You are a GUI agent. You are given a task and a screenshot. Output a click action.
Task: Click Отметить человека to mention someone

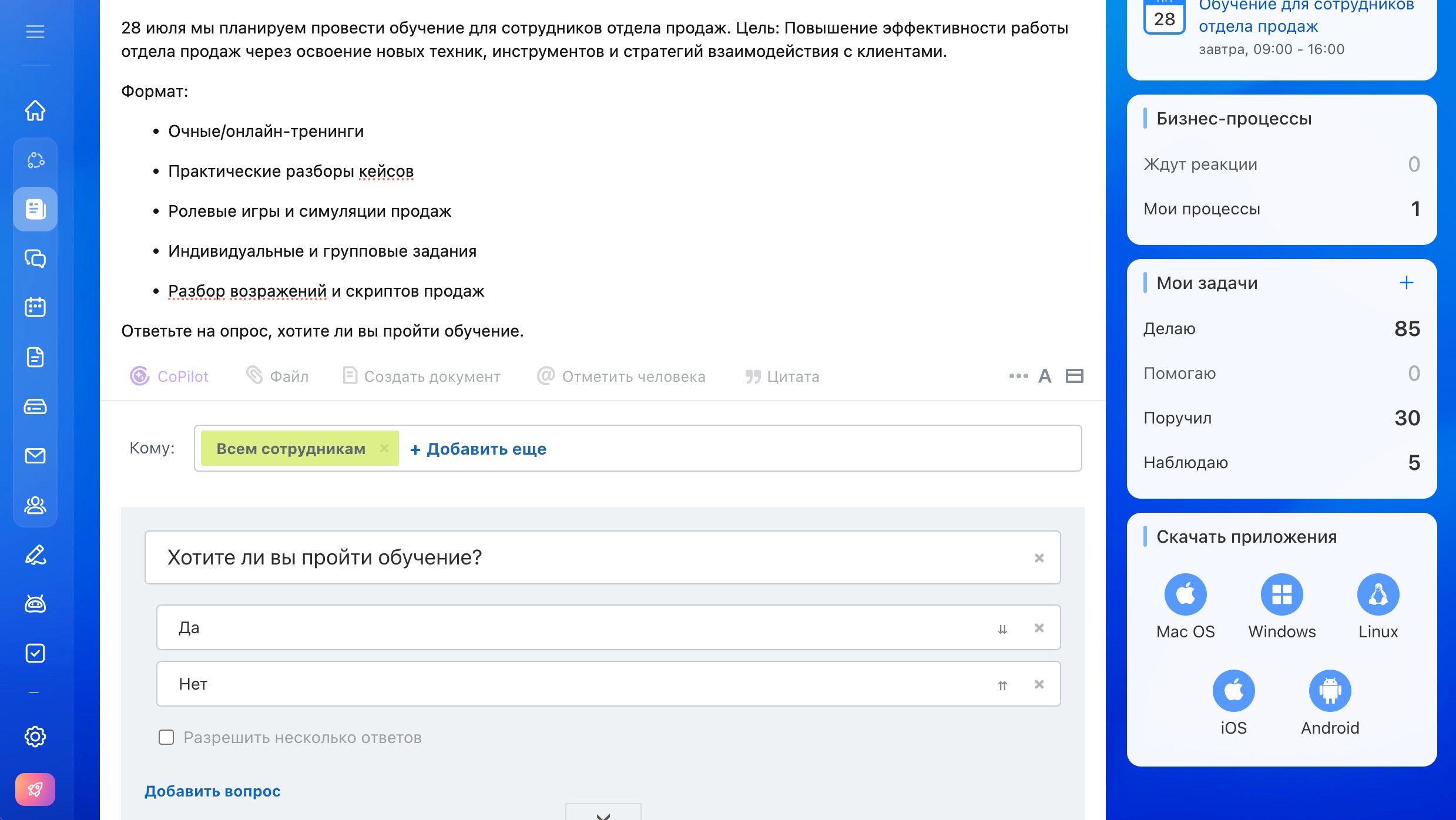coord(621,376)
